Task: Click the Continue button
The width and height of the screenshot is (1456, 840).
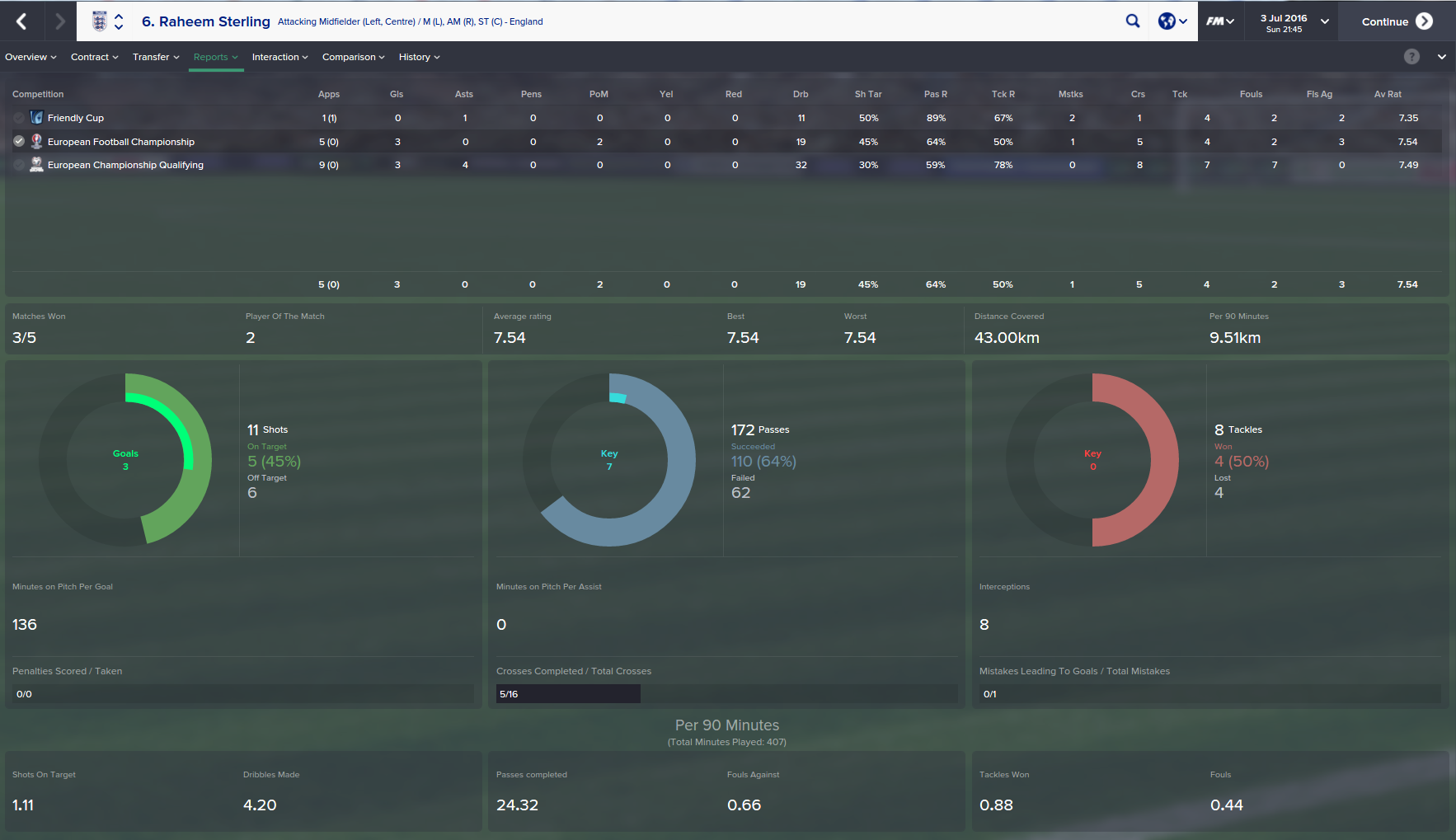Action: [1397, 21]
